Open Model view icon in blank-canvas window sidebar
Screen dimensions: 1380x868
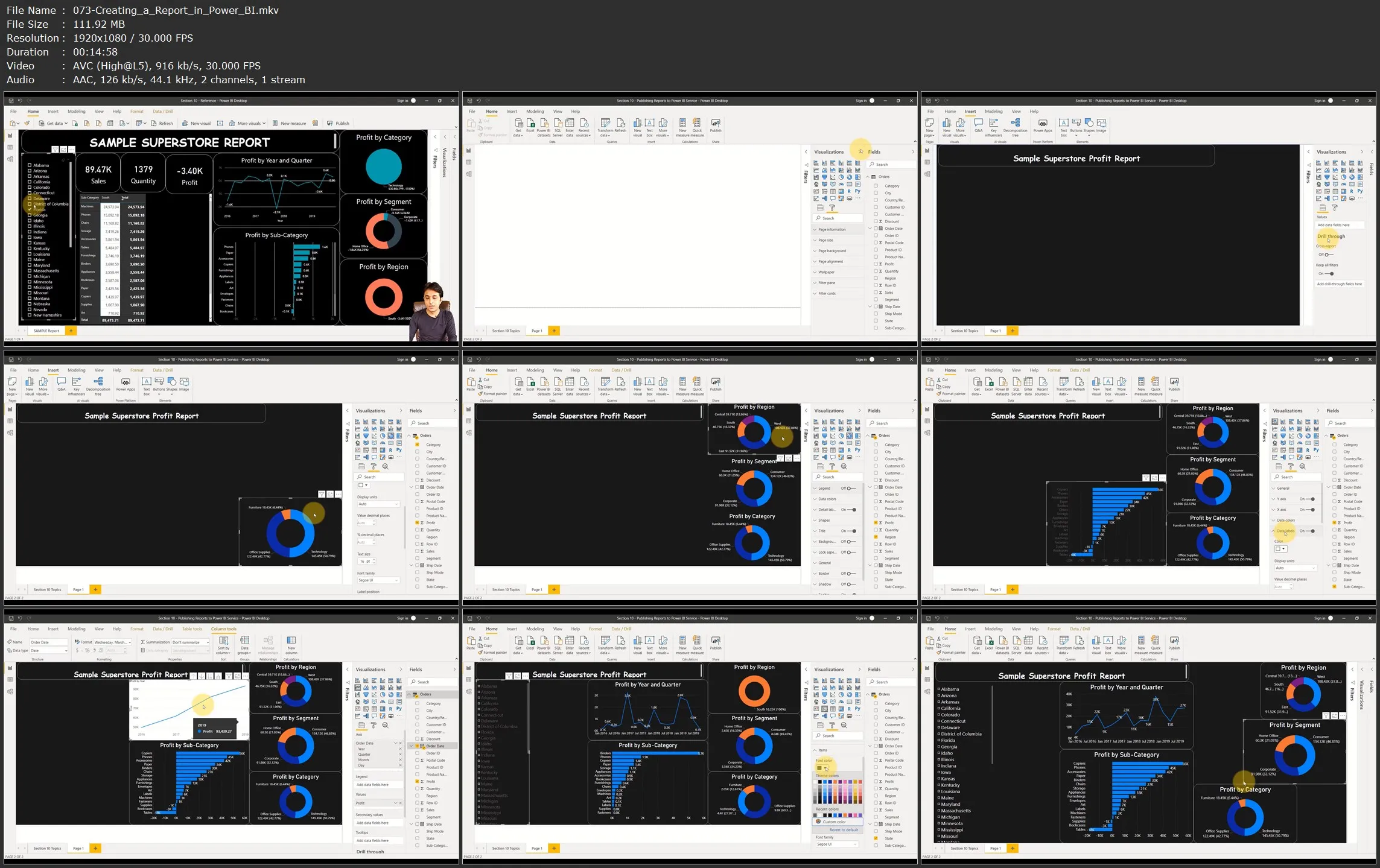[469, 174]
